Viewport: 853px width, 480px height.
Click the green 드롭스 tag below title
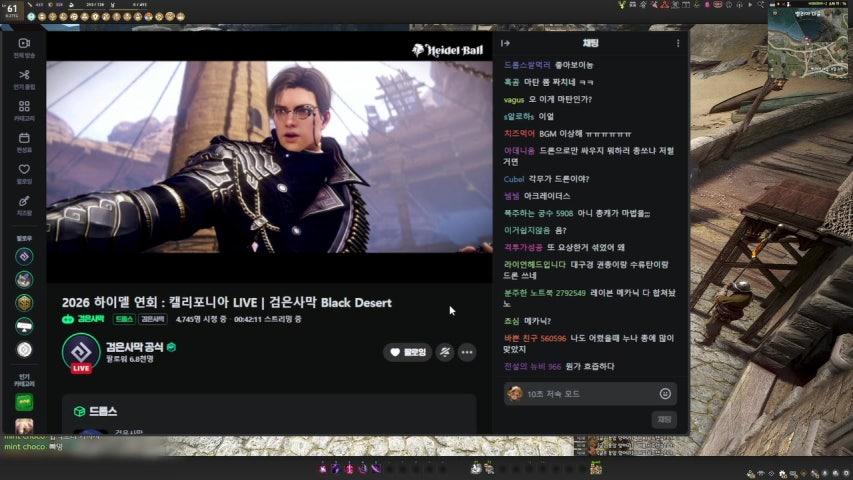click(124, 319)
